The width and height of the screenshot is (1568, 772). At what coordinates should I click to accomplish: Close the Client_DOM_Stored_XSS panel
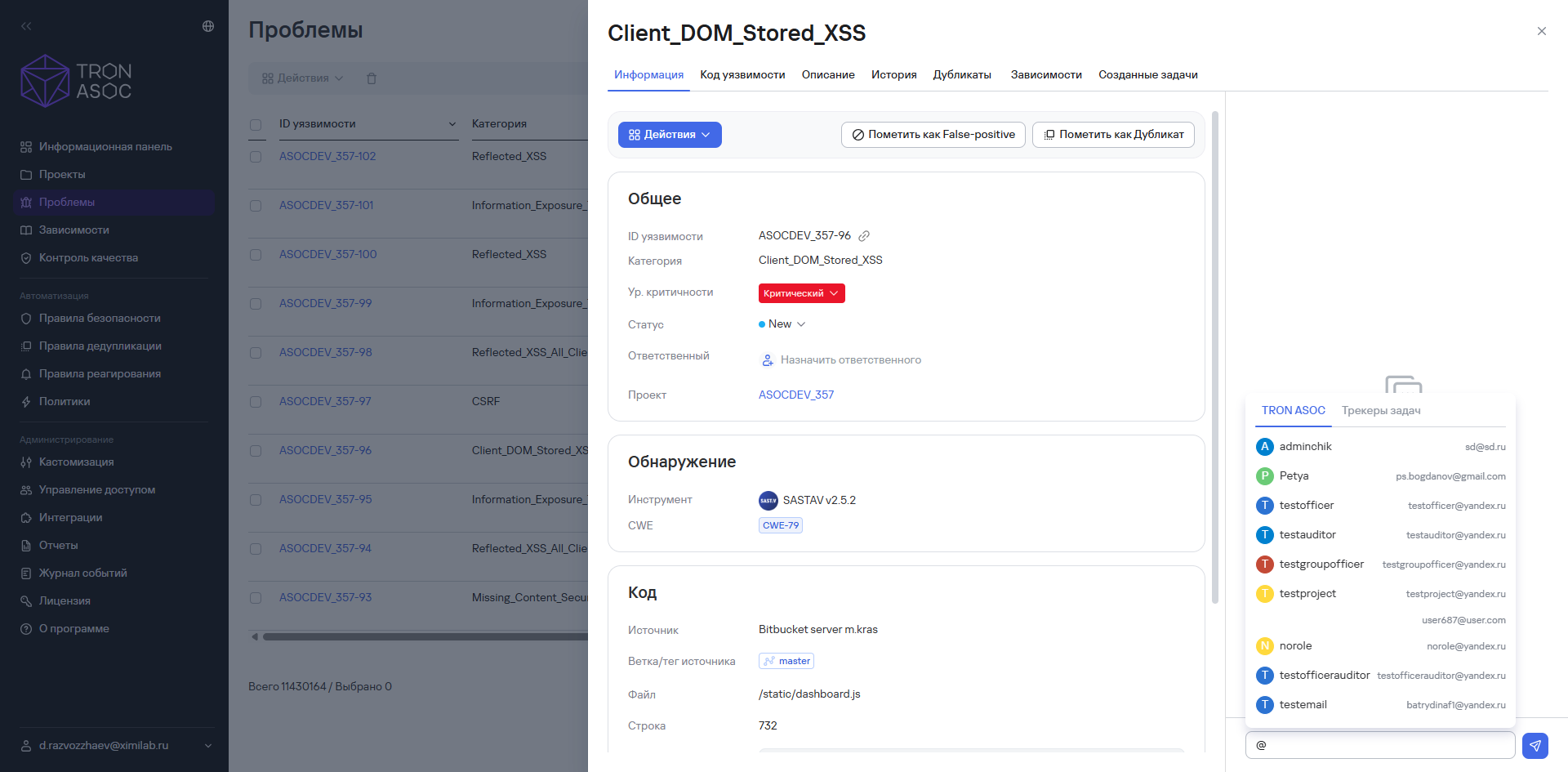[1542, 31]
